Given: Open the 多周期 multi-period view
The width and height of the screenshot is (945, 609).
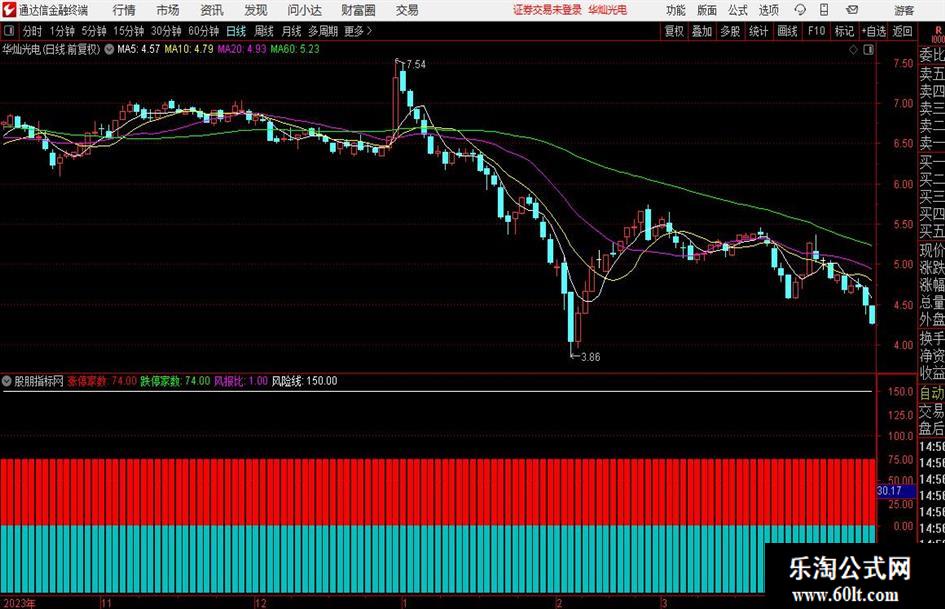Looking at the screenshot, I should click(x=323, y=31).
